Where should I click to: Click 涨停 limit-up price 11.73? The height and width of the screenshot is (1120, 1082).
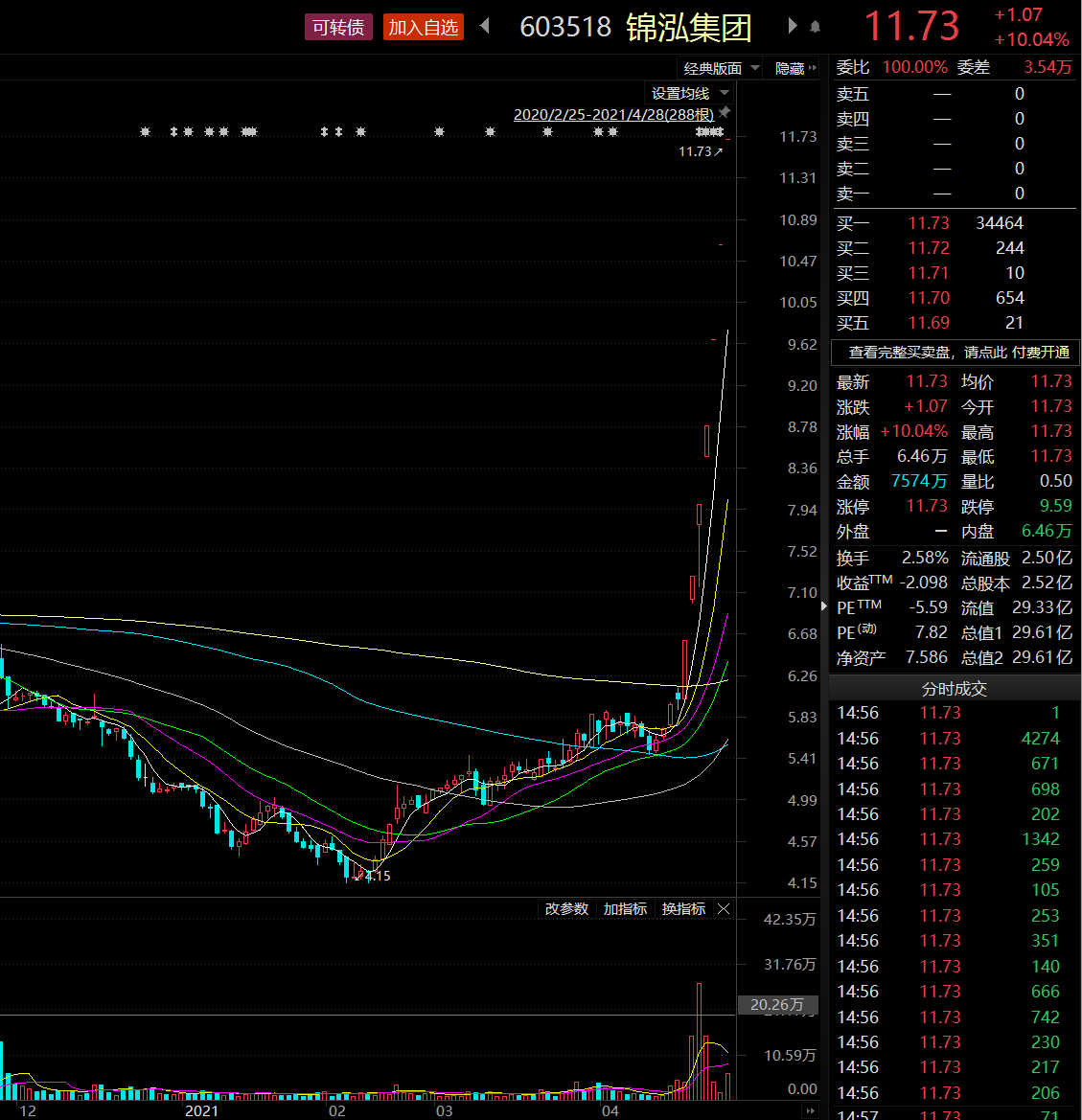[x=927, y=506]
